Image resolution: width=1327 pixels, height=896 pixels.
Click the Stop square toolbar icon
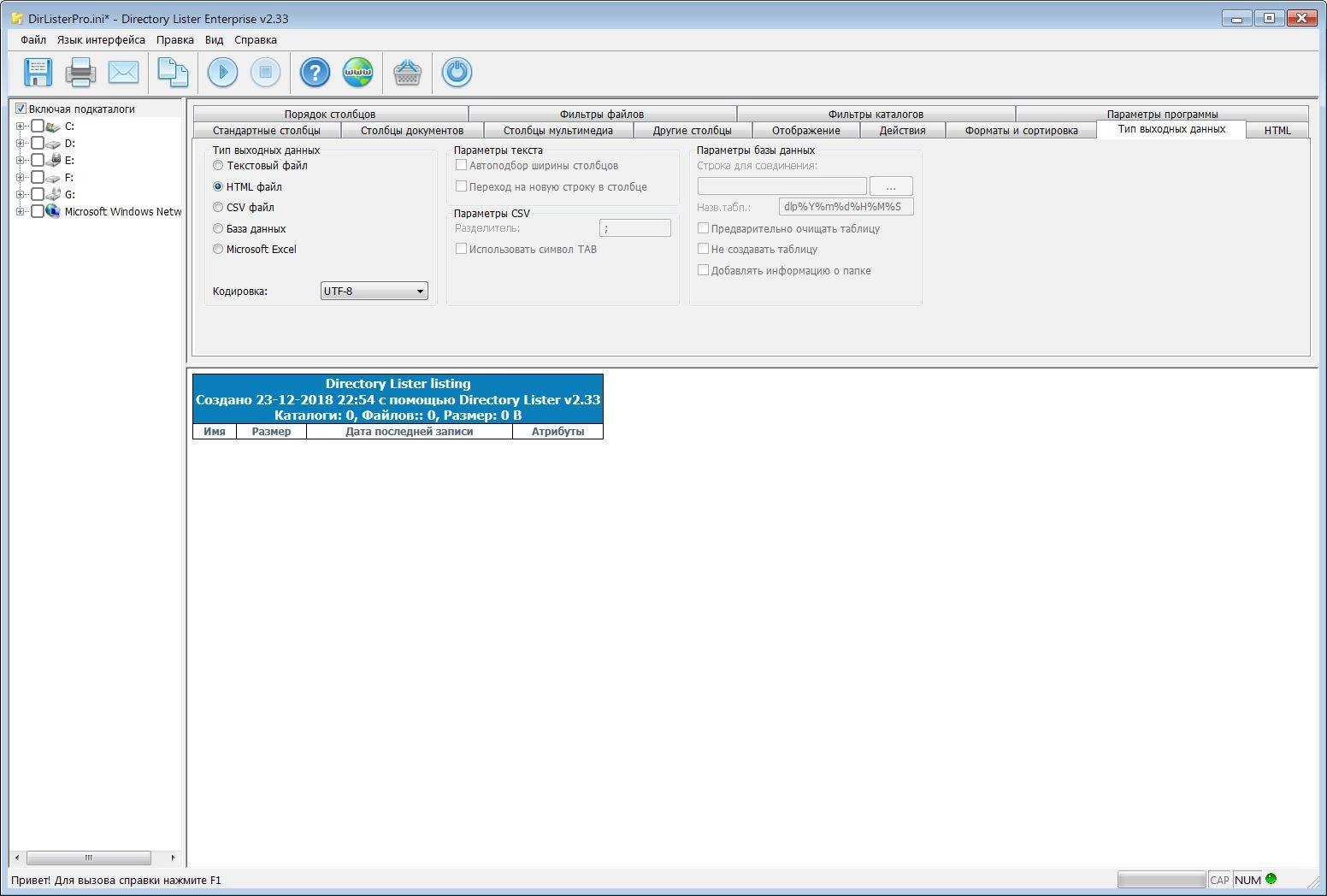click(265, 73)
